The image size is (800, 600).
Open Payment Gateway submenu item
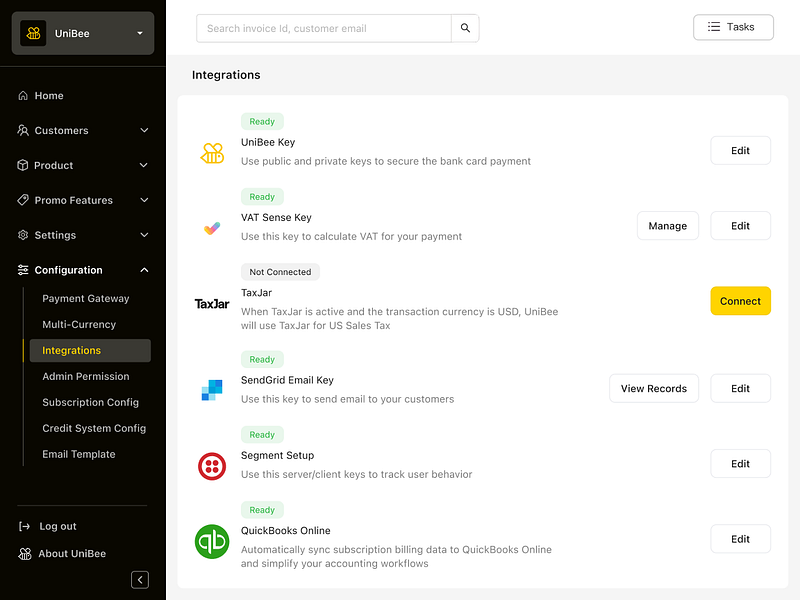(x=86, y=298)
